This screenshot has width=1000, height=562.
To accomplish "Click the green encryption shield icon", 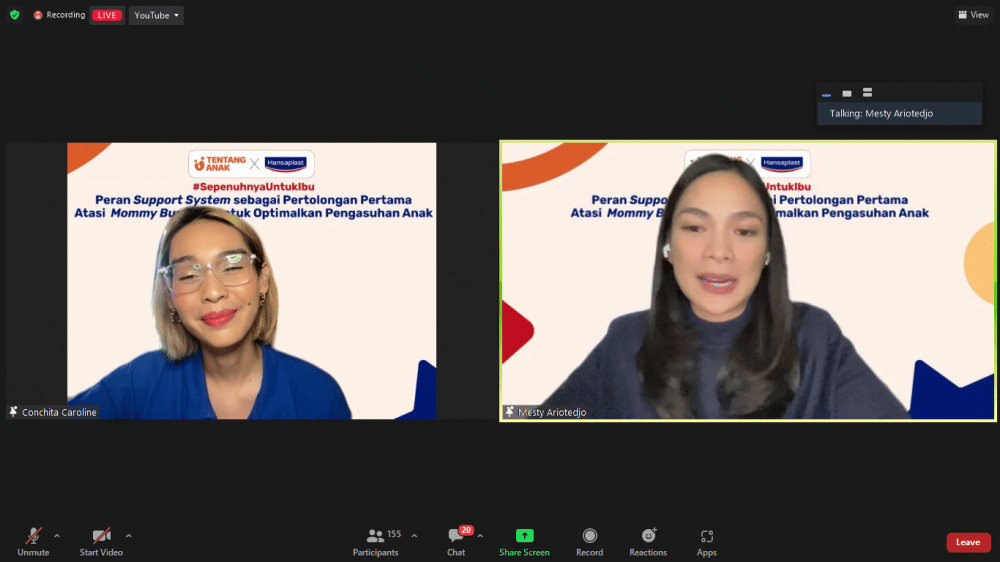I will pyautogui.click(x=15, y=15).
